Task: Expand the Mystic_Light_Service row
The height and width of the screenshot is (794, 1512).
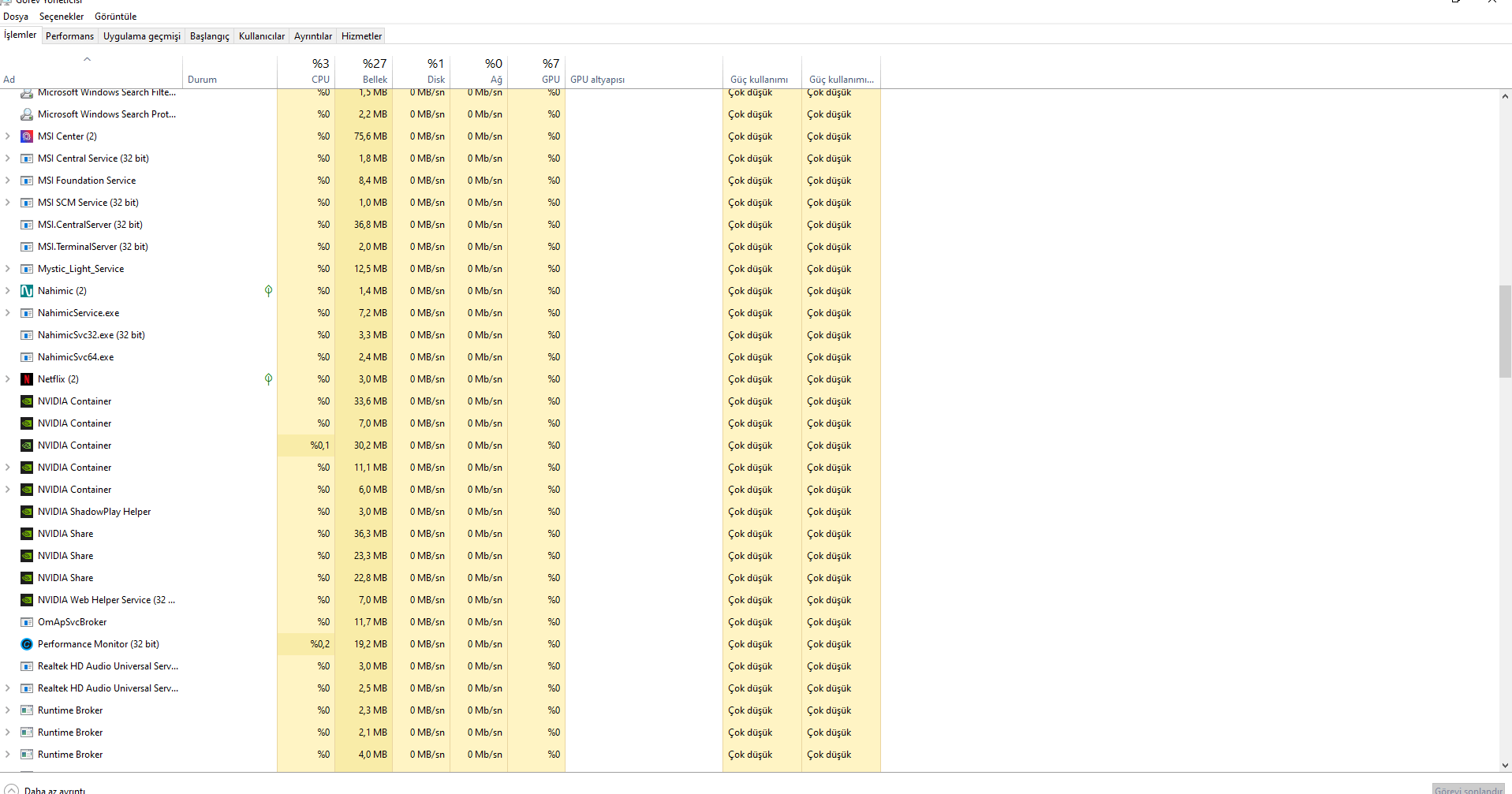Action: click(8, 269)
